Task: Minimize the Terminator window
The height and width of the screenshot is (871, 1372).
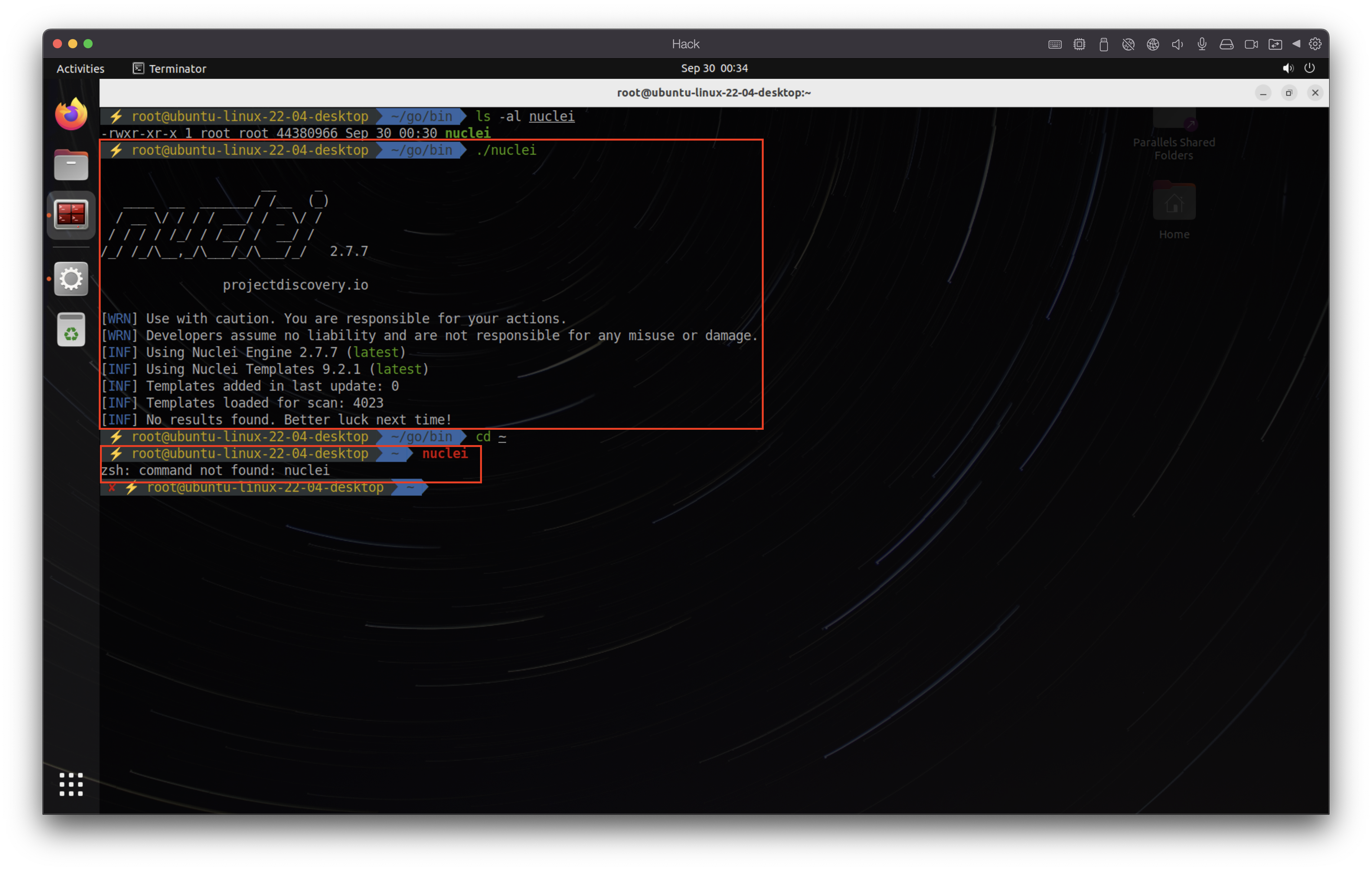Action: [x=1263, y=93]
